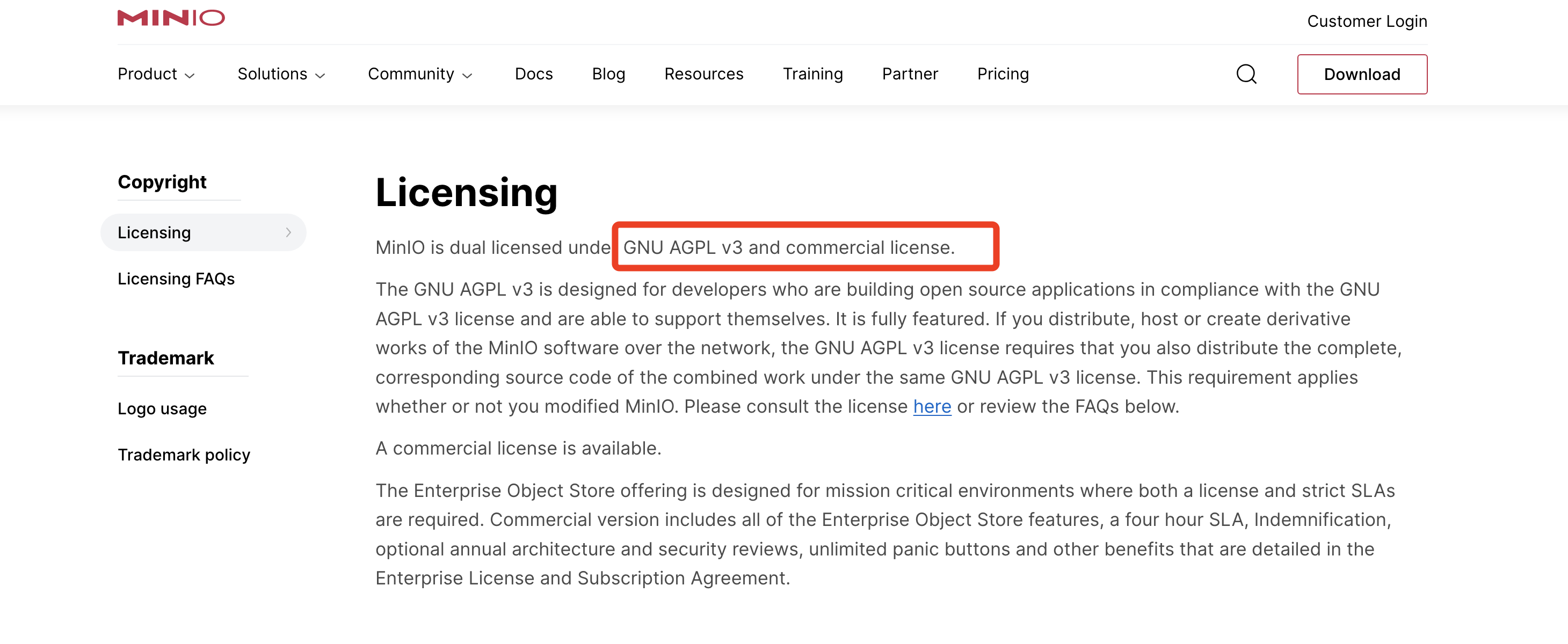This screenshot has height=644, width=1568.
Task: Select Licensing in the sidebar
Action: pos(204,232)
